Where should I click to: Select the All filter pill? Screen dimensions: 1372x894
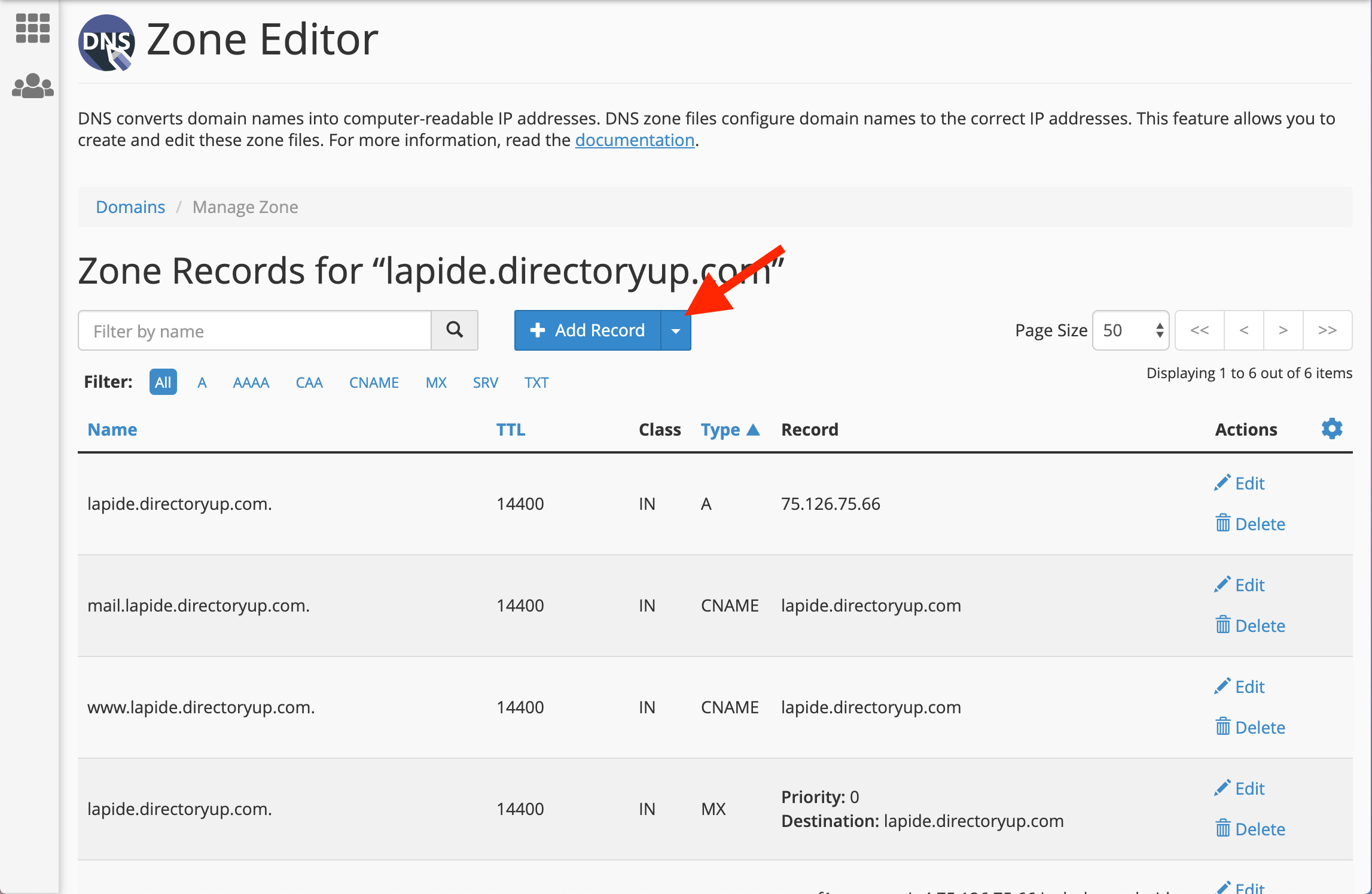(163, 382)
